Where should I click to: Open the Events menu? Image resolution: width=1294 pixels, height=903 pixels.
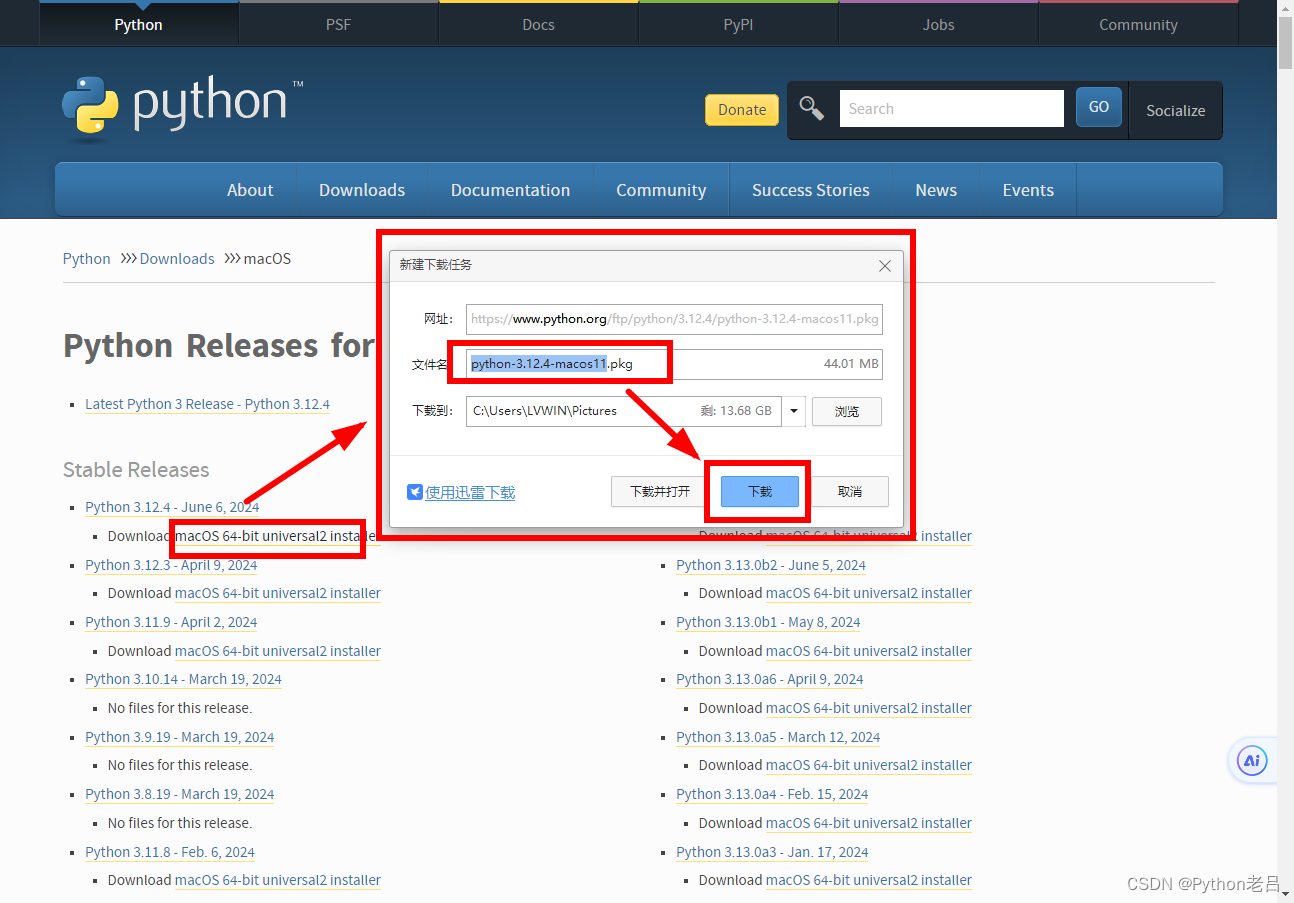(1028, 190)
